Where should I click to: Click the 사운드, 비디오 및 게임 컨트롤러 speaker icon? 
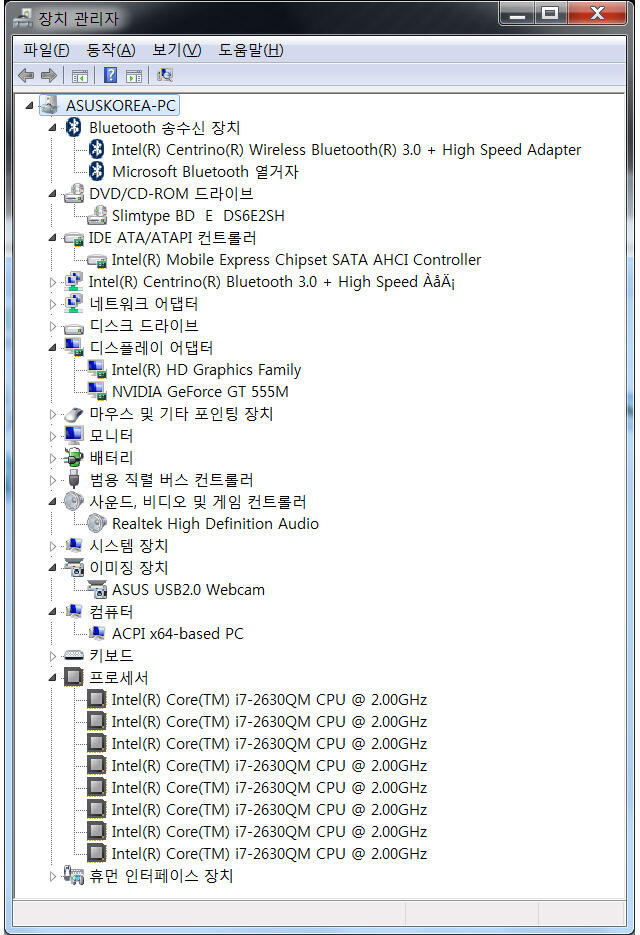[73, 501]
